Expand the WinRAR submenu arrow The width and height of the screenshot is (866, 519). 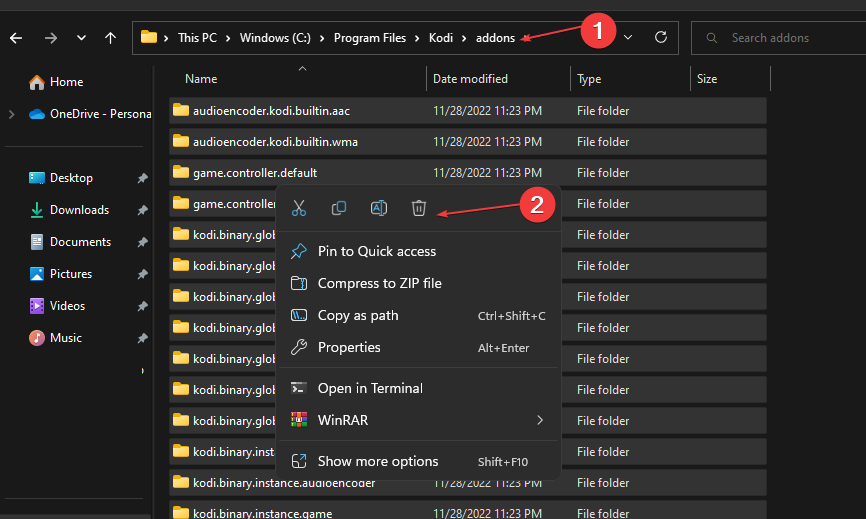(x=540, y=420)
